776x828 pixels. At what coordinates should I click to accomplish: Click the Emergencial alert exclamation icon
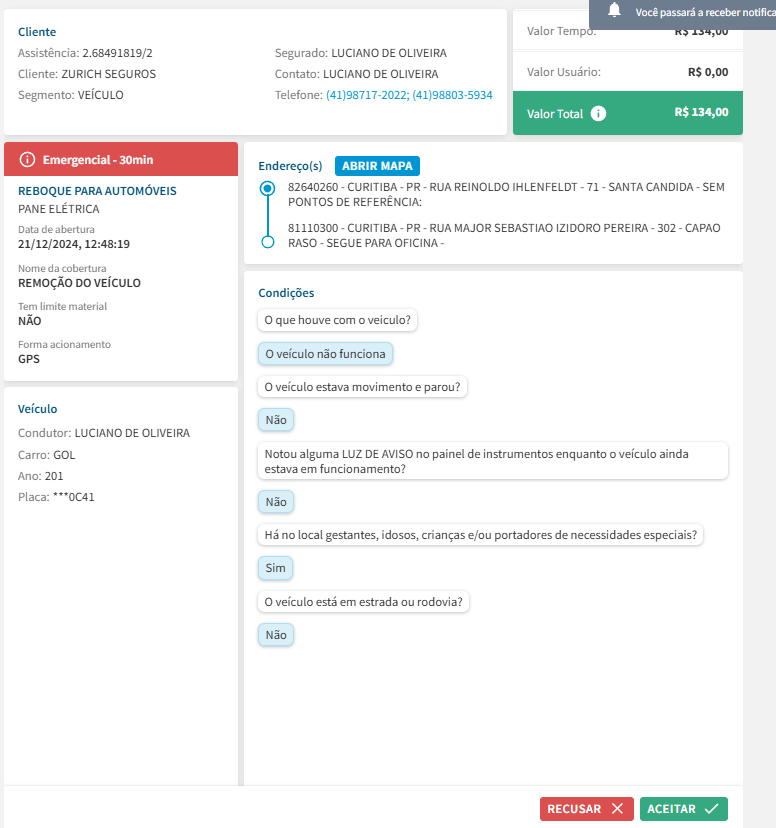pos(27,160)
